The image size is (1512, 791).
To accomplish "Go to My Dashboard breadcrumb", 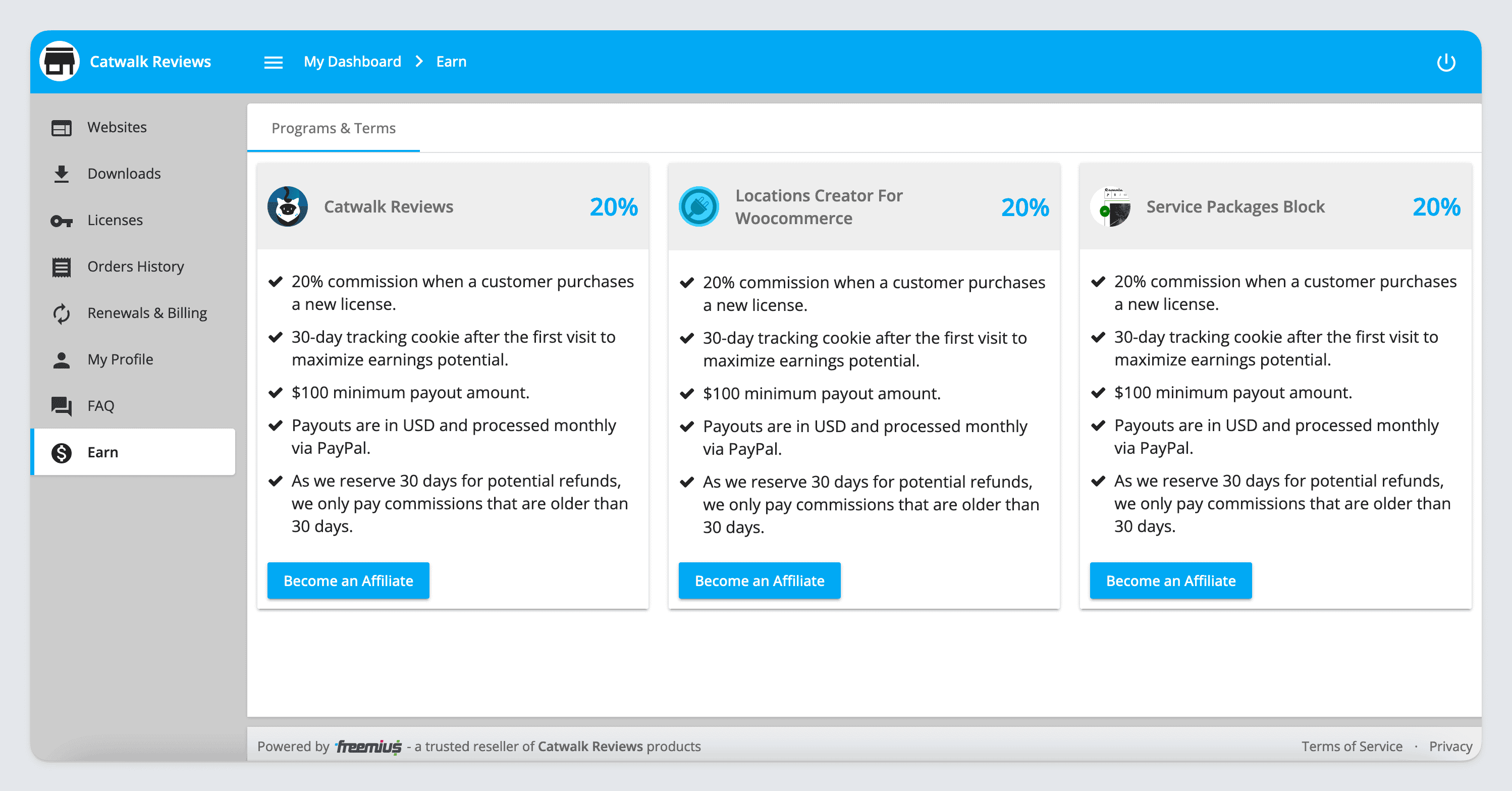I will click(x=352, y=62).
